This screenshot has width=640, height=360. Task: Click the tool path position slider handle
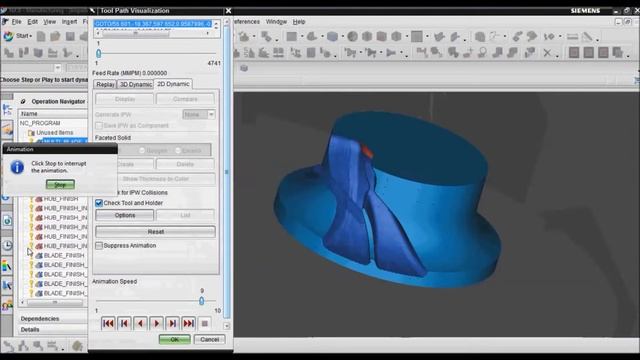[98, 53]
